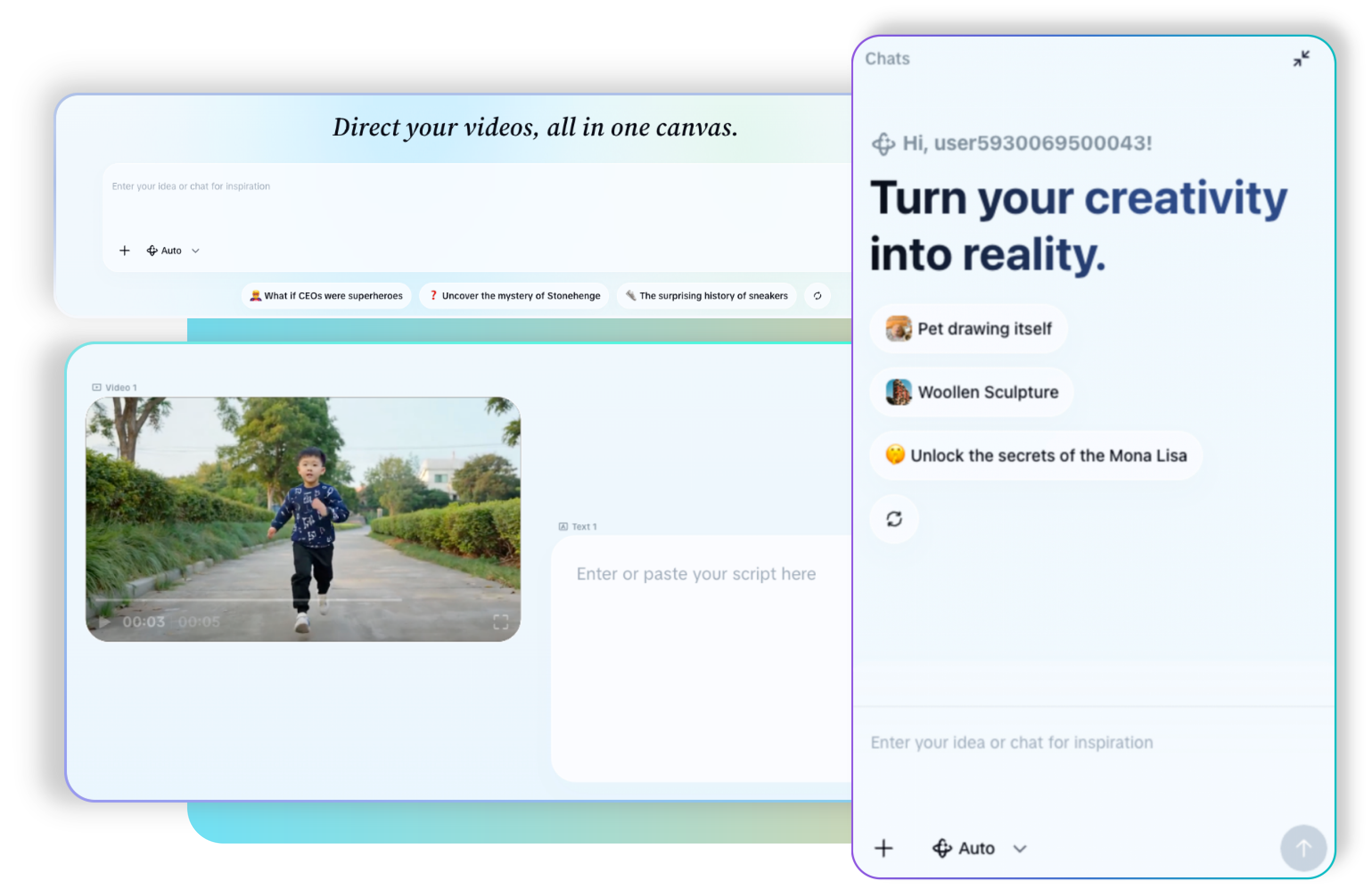Image resolution: width=1372 pixels, height=889 pixels.
Task: Click the plus icon in canvas prompt box
Action: [124, 250]
